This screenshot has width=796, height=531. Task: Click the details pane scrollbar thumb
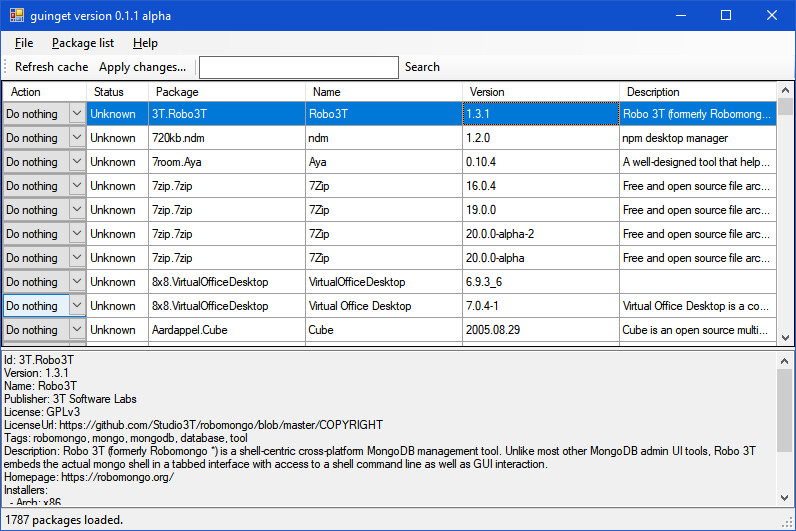pos(784,410)
